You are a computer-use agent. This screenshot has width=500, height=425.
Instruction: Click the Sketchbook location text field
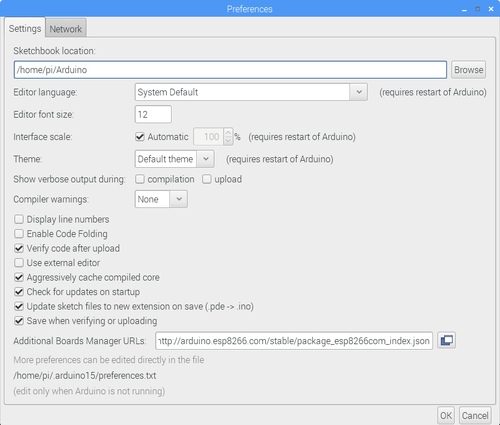[x=230, y=70]
